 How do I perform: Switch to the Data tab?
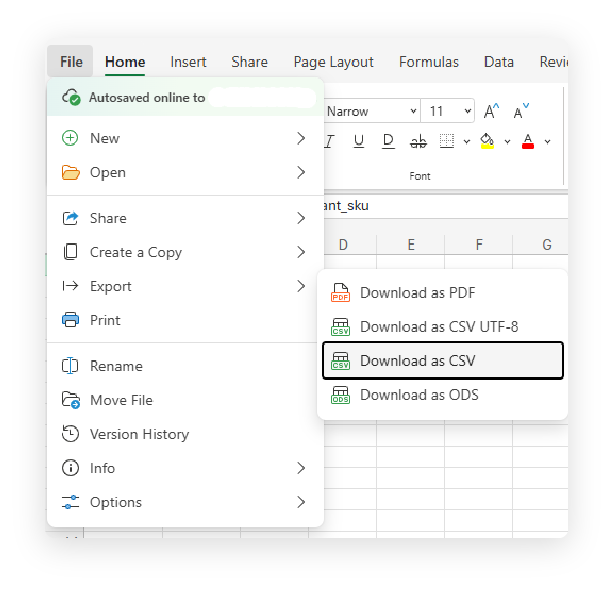498,62
